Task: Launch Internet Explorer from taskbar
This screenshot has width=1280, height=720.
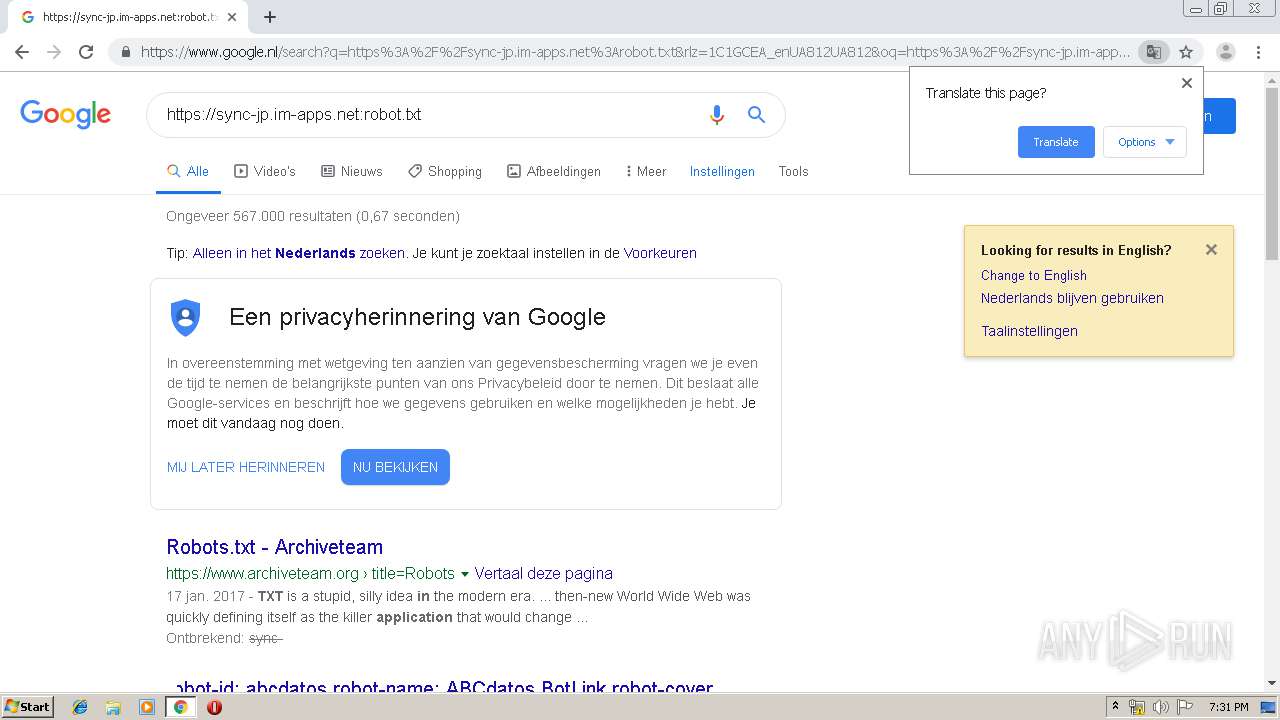Action: [x=80, y=707]
